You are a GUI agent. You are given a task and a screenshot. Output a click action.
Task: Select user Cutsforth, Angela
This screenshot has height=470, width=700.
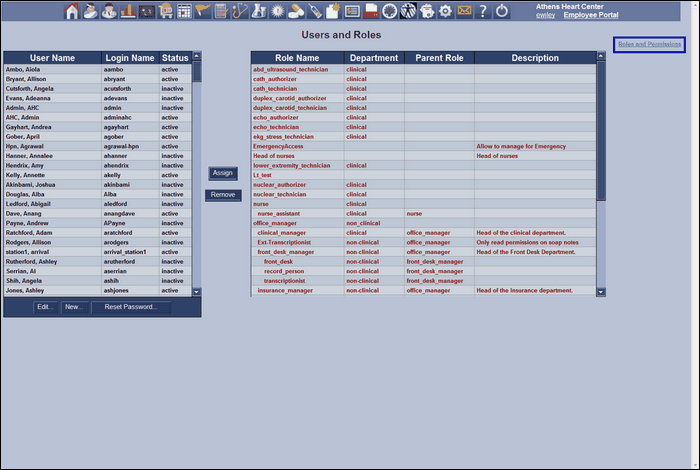(x=98, y=89)
